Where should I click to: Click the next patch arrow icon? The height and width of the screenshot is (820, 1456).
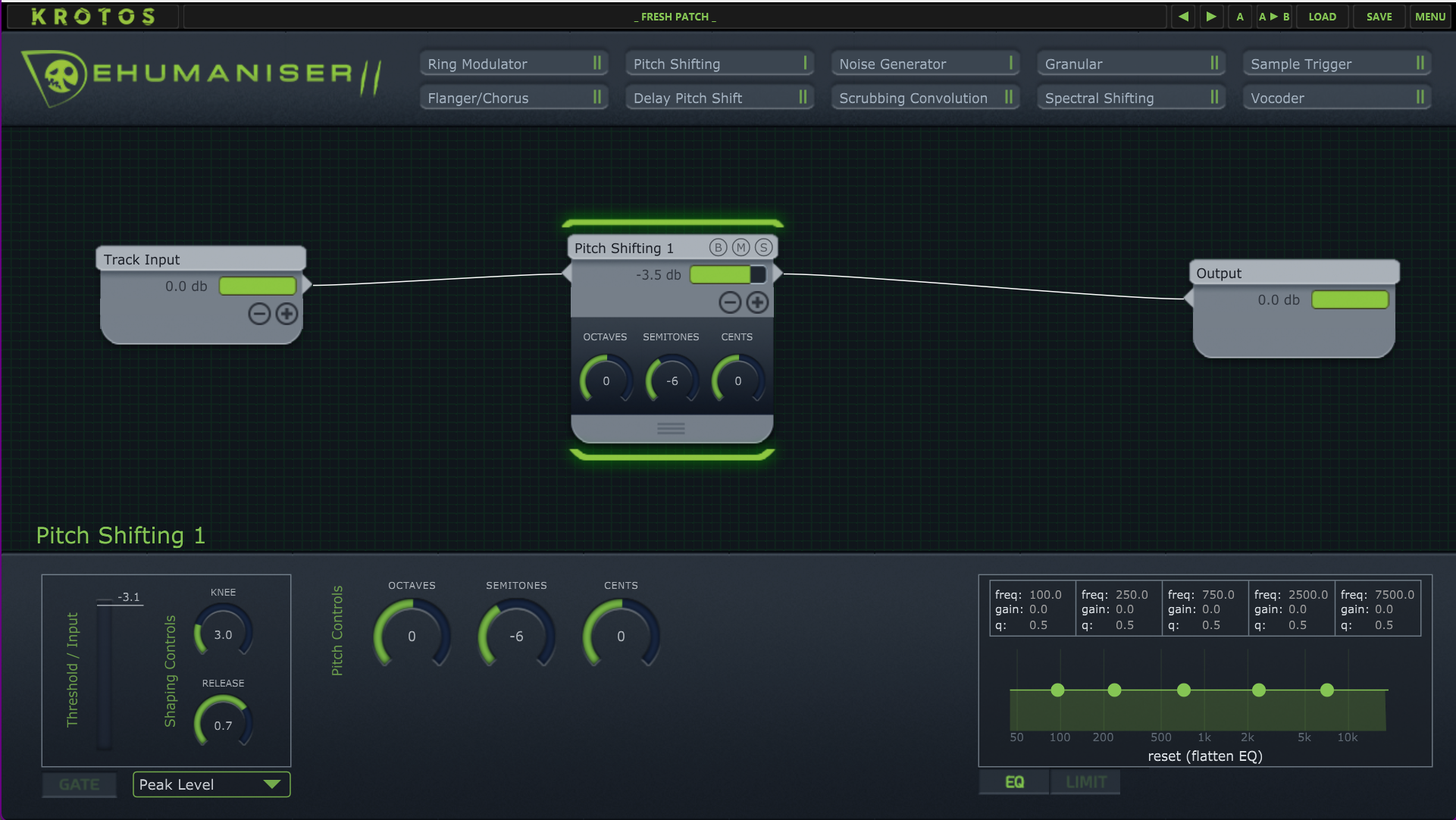(1211, 16)
